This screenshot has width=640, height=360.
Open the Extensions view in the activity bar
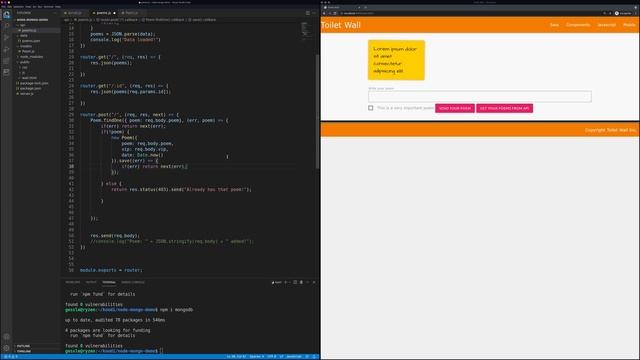7,61
